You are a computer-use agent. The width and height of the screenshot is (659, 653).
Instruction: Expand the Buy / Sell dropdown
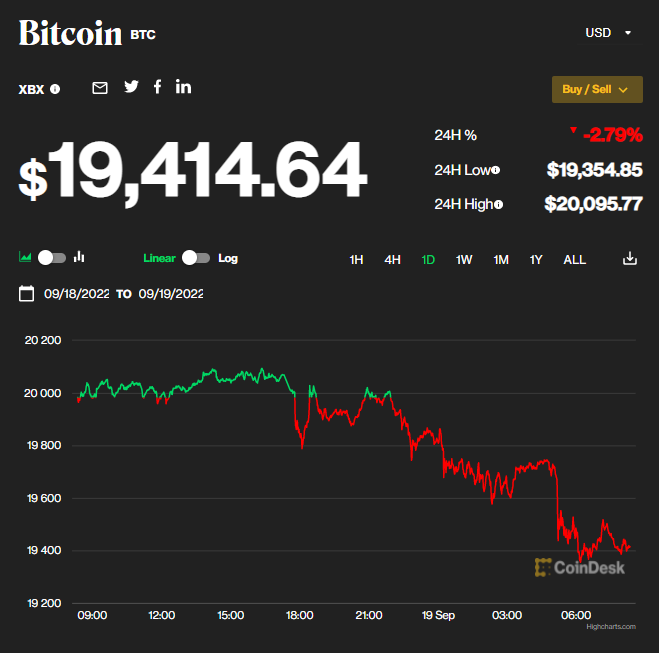597,89
